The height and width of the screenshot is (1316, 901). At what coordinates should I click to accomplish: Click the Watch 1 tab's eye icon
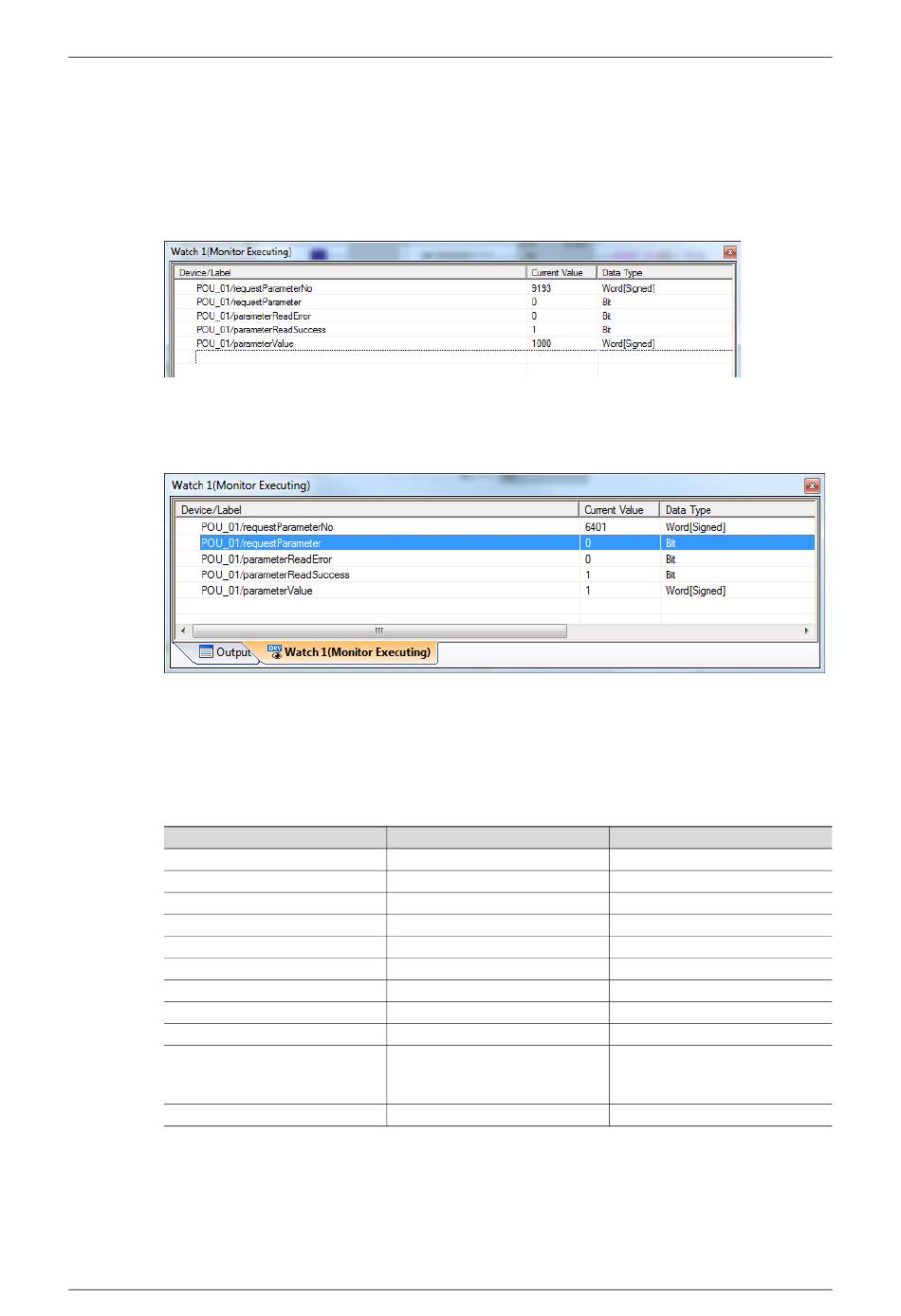(x=274, y=651)
